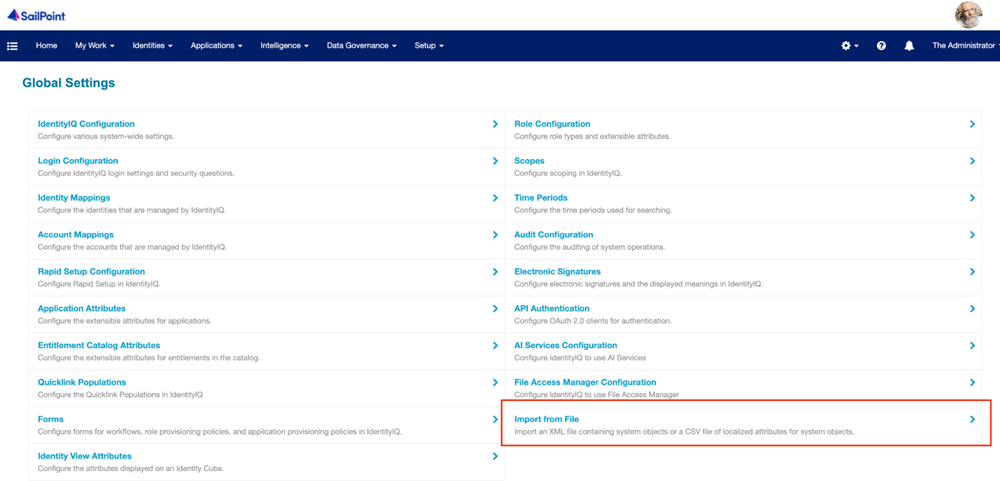Open Role Configuration link
Screen dimensions: 1000x481
coord(552,124)
